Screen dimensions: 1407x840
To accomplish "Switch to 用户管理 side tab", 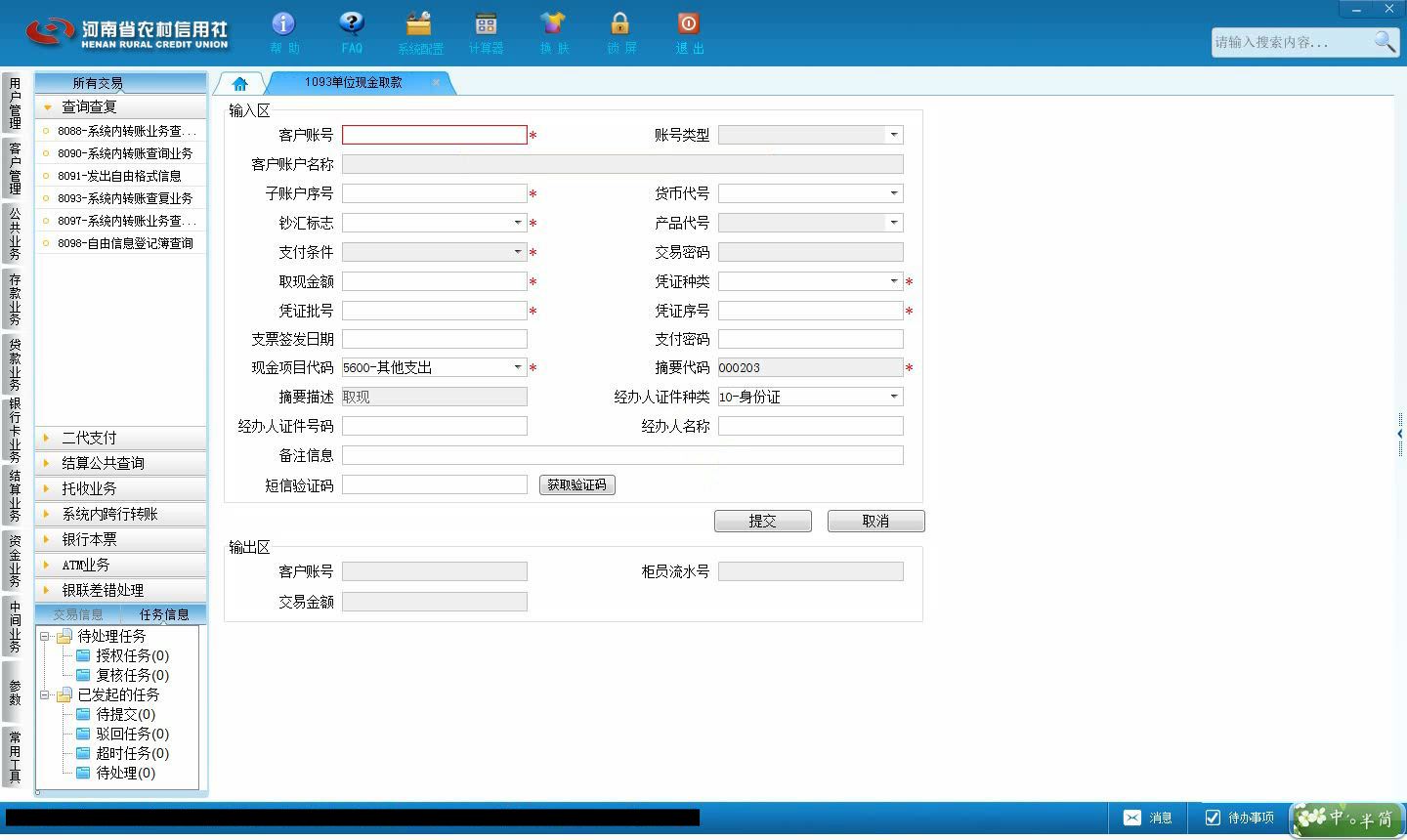I will 15,104.
